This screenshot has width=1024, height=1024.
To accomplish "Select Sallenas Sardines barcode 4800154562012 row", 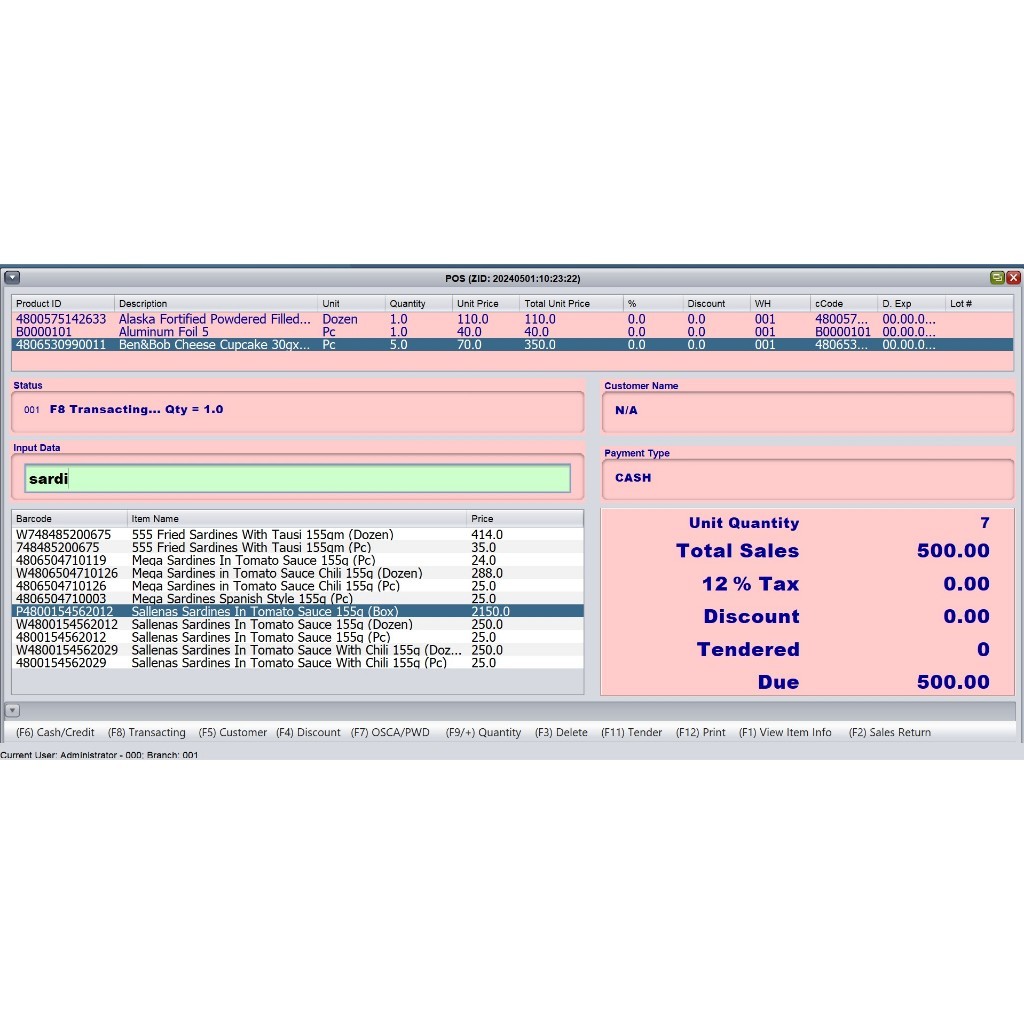I will tap(298, 637).
